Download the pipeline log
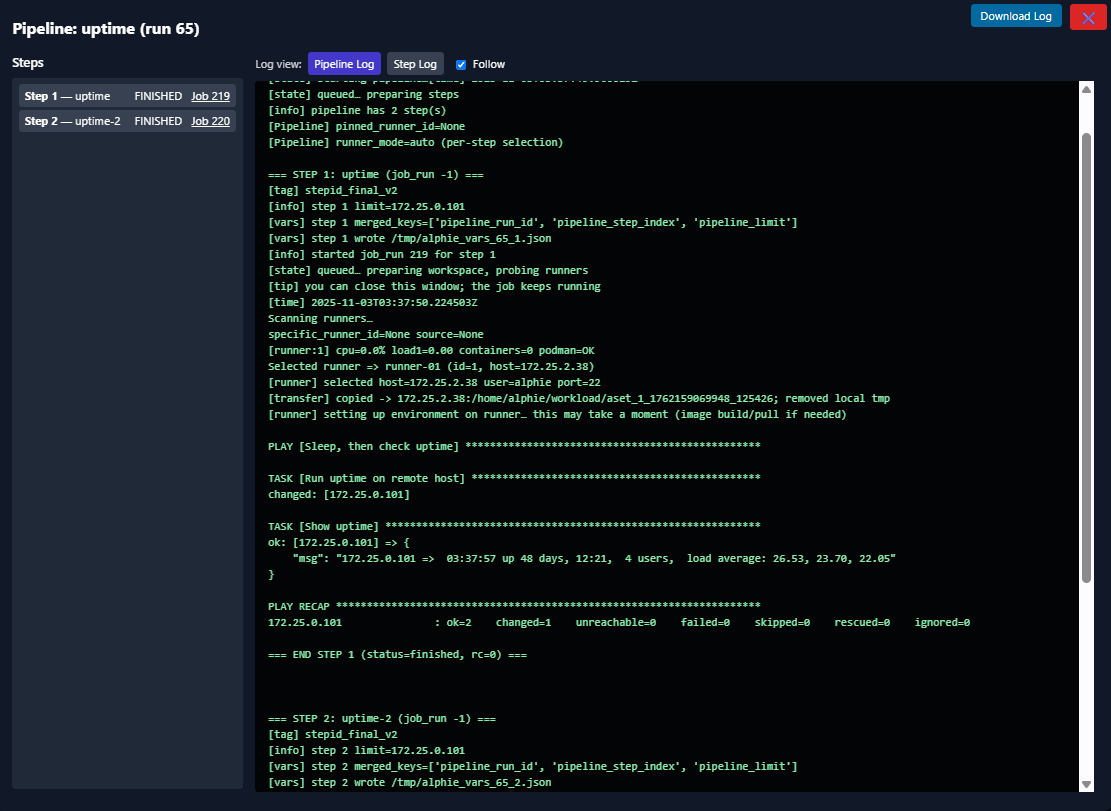This screenshot has height=811, width=1111. coord(1015,16)
